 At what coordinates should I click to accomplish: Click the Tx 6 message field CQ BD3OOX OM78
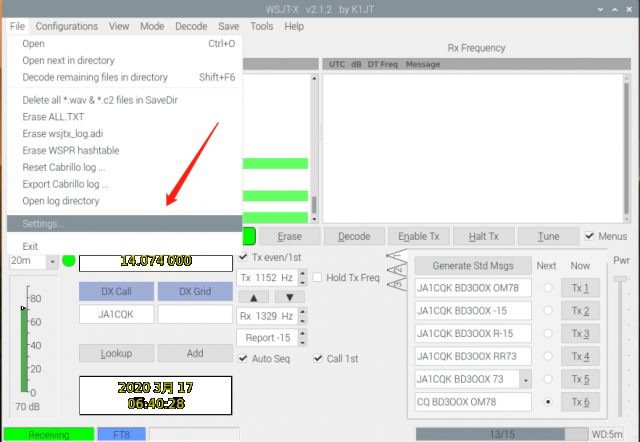coord(473,402)
